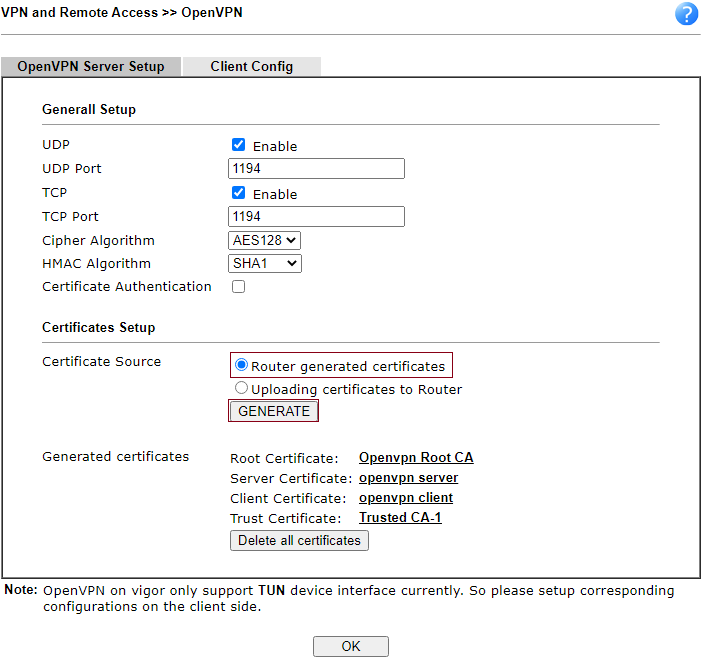704x661 pixels.
Task: Check the Certificate Authentication checkbox
Action: (x=238, y=287)
